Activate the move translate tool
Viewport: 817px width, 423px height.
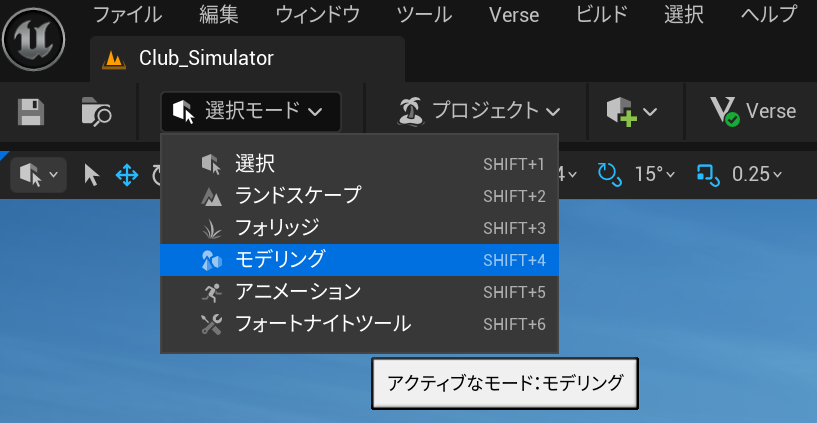[x=127, y=175]
